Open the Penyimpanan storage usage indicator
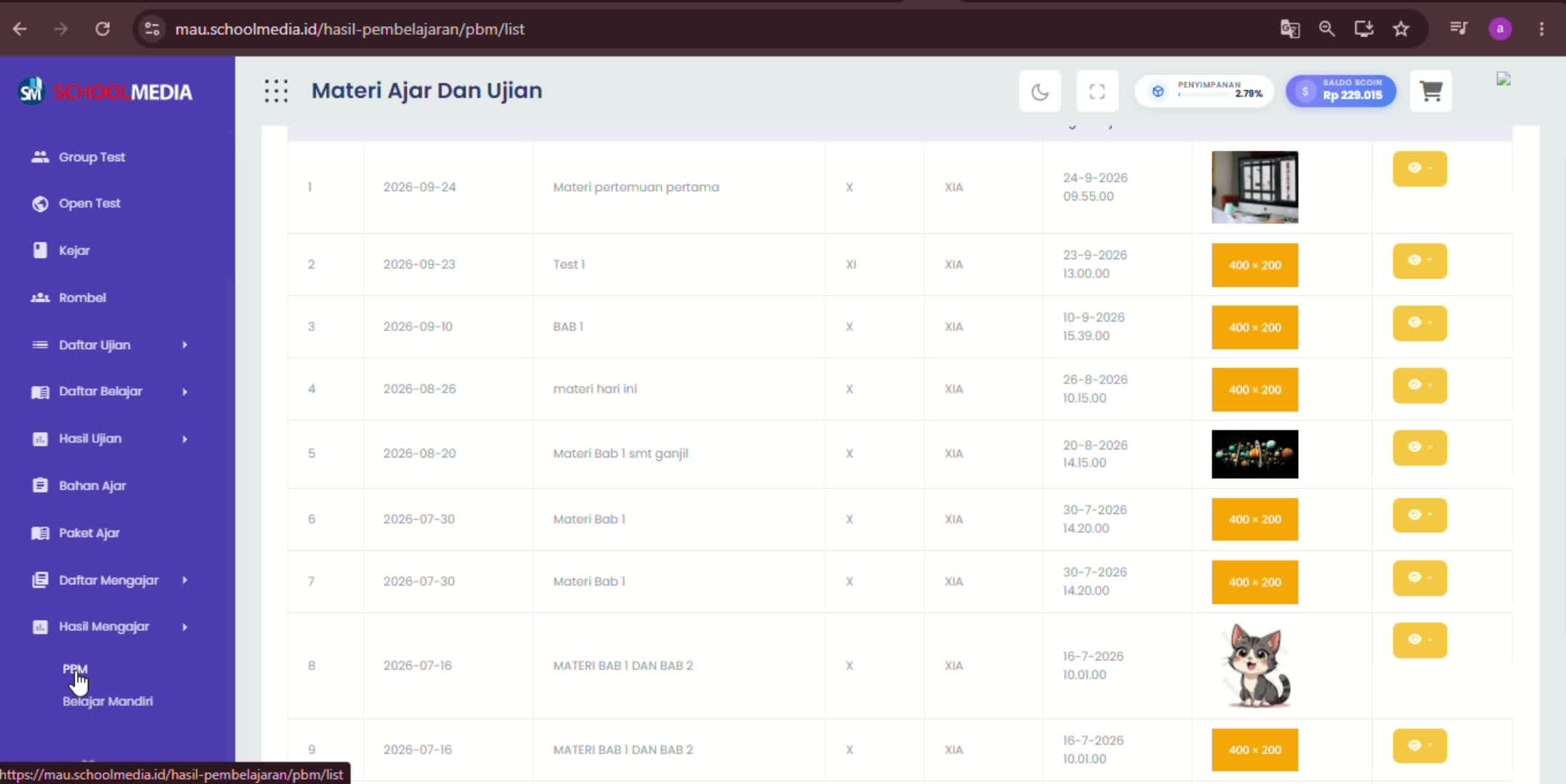1566x784 pixels. 1204,91
